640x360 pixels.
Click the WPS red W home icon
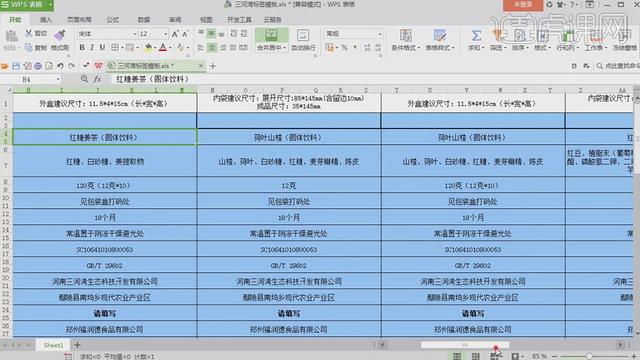[98, 66]
